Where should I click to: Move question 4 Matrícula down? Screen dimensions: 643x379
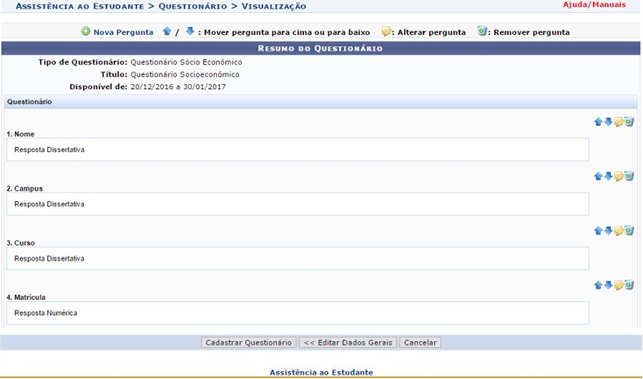point(608,285)
